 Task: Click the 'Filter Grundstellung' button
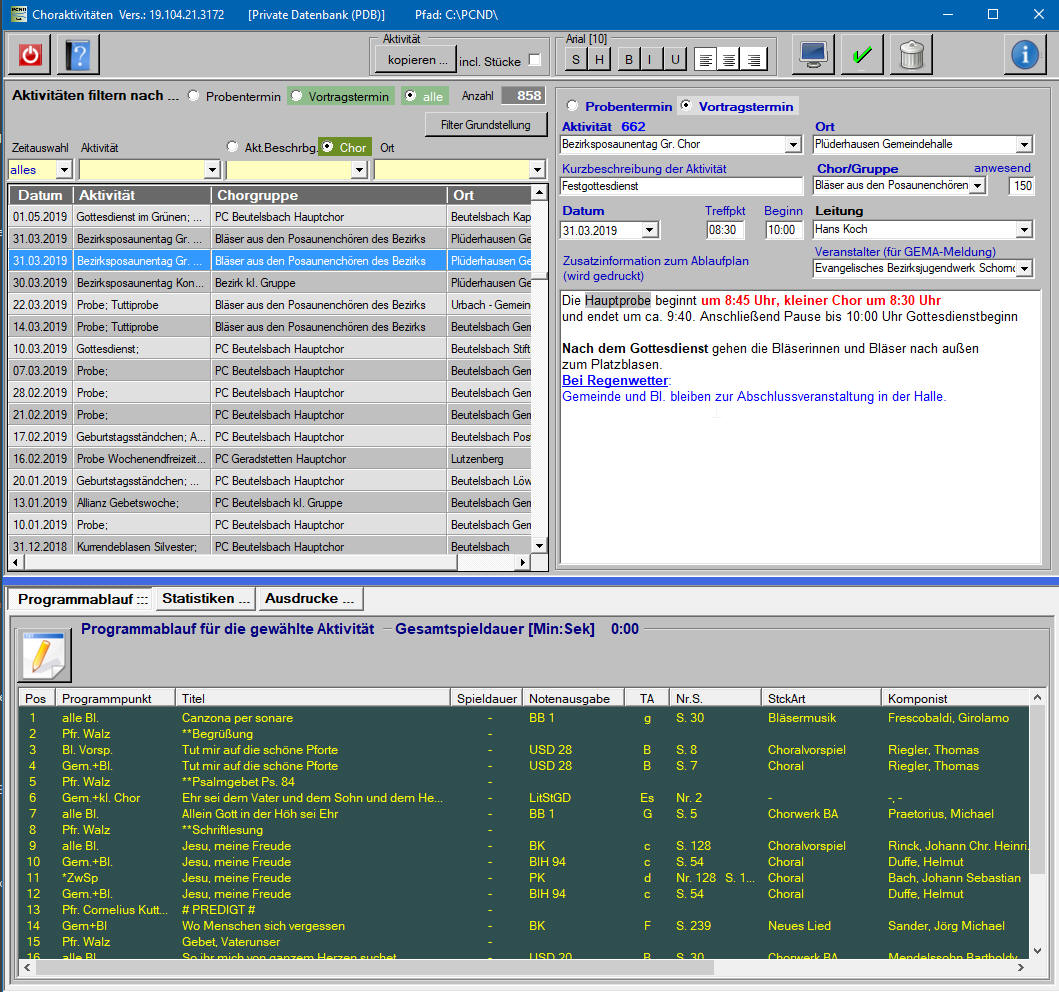[x=485, y=125]
